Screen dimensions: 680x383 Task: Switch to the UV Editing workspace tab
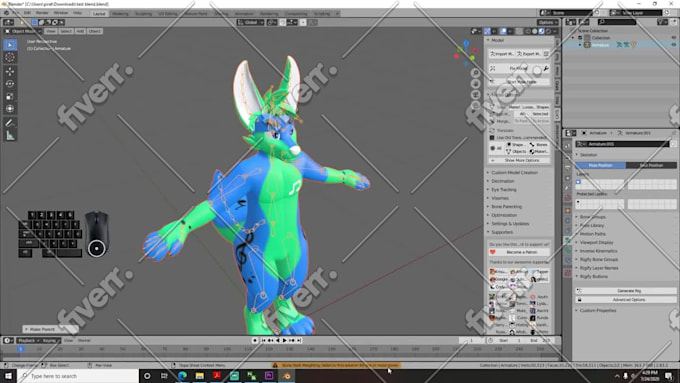pos(167,13)
